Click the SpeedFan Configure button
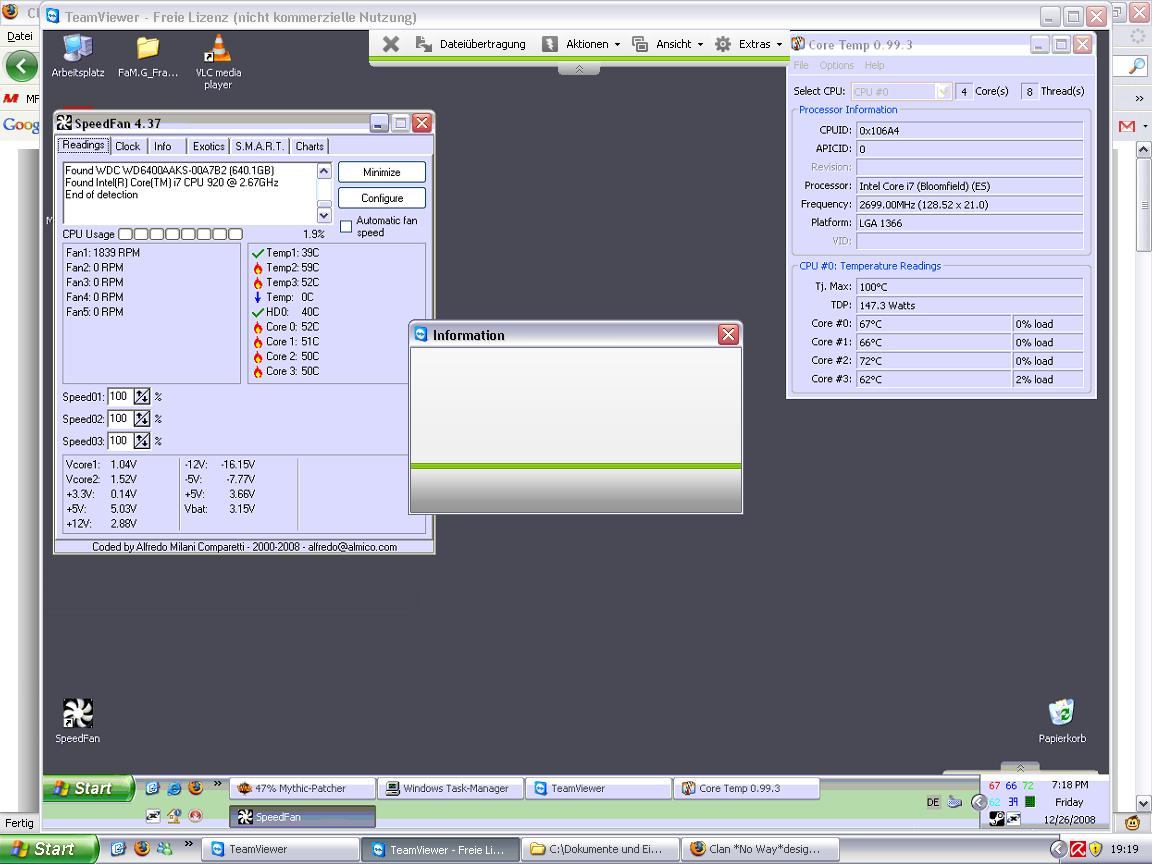 click(x=381, y=198)
